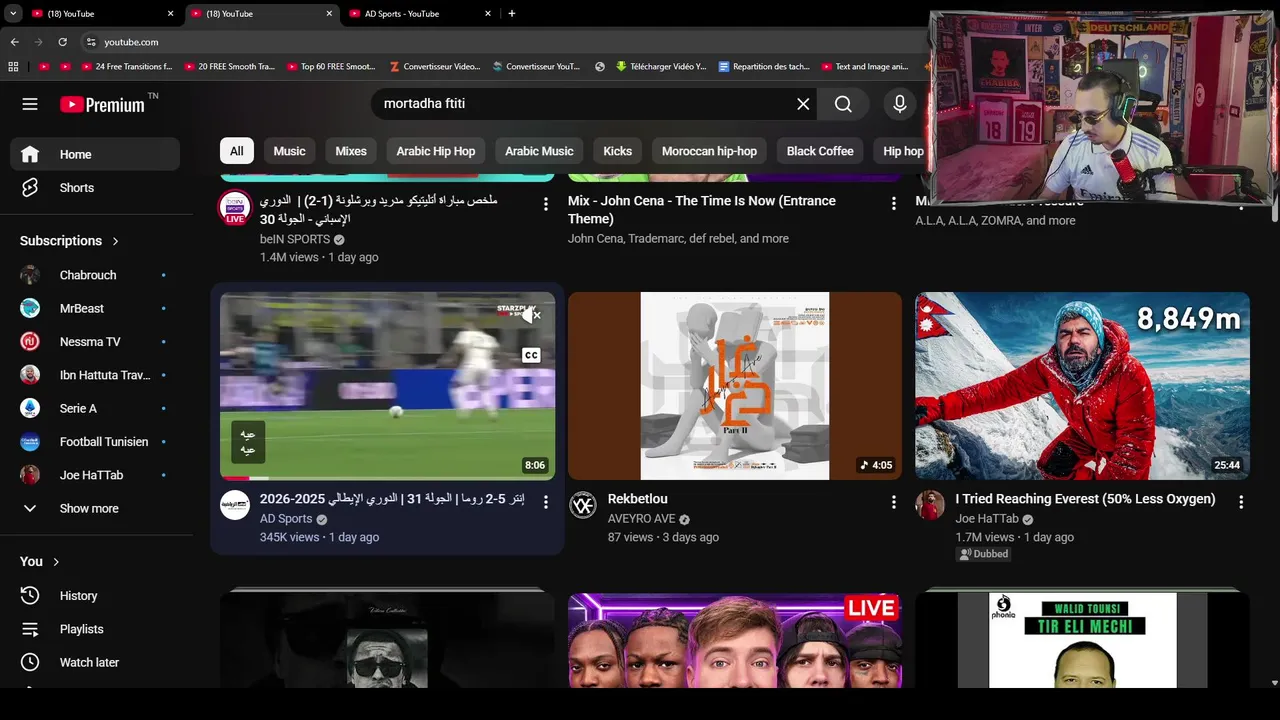Select the Arabic Hip Hop chip
Viewport: 1280px width, 720px height.
(x=435, y=151)
